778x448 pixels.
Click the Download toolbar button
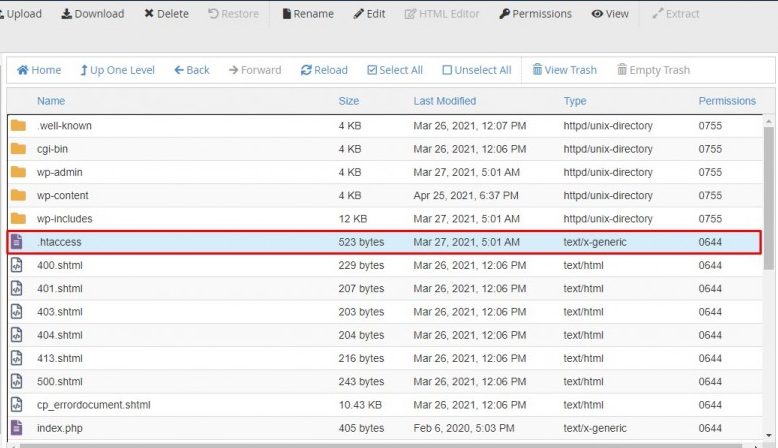point(92,14)
